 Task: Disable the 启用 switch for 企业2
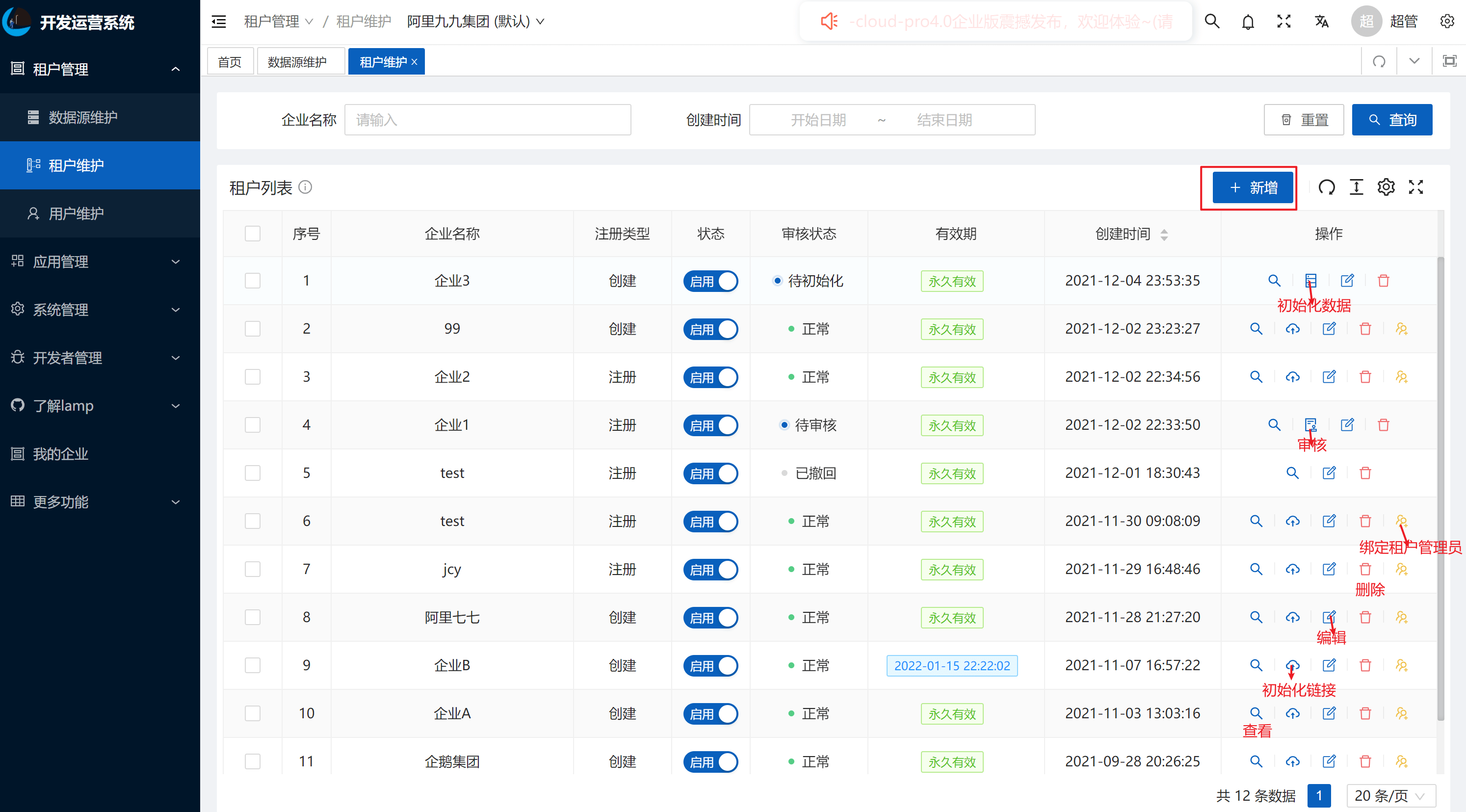710,377
